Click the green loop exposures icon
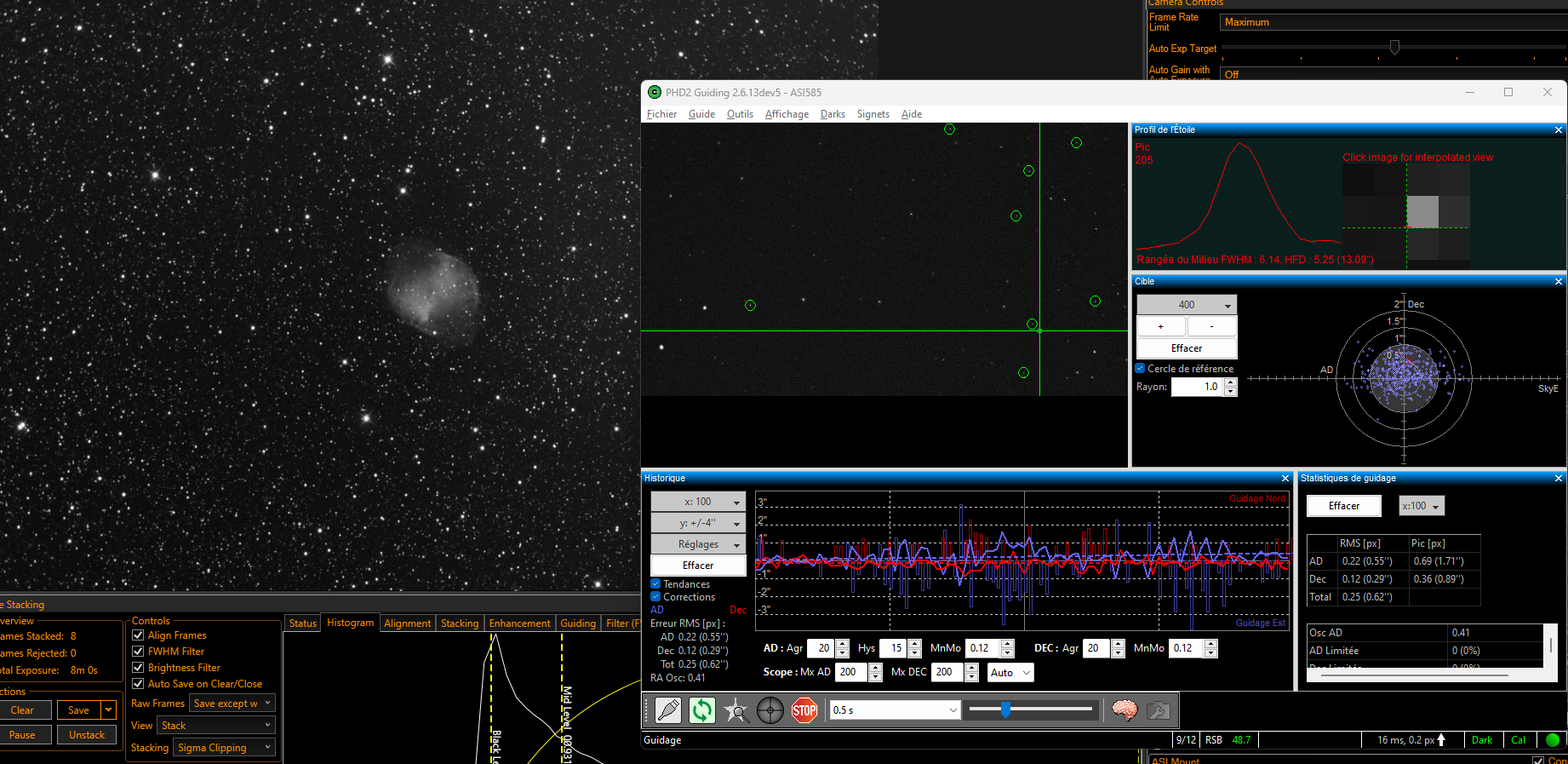Image resolution: width=1568 pixels, height=764 pixels. (x=702, y=709)
